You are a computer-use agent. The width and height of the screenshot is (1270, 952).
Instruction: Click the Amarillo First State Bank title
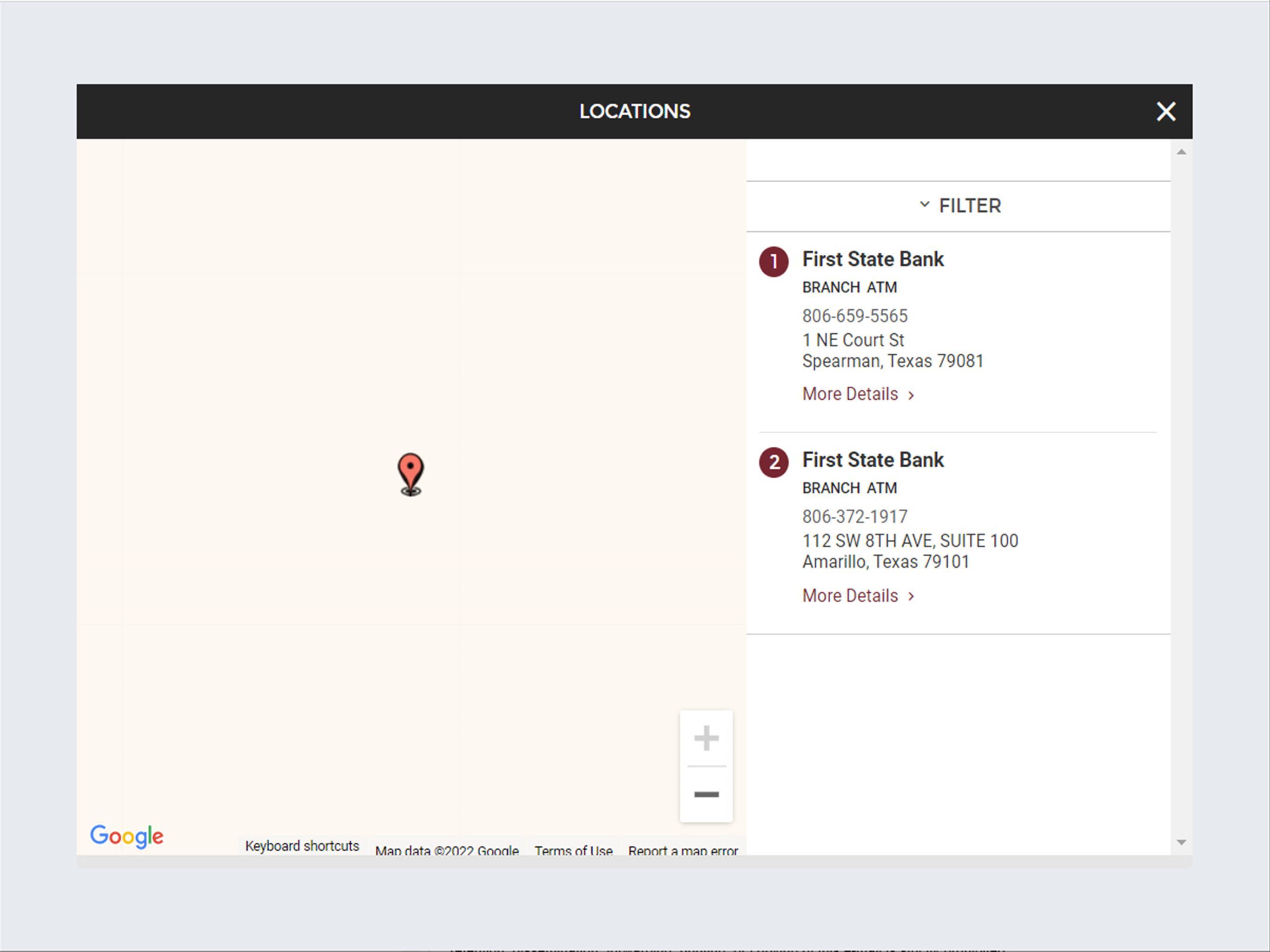873,460
